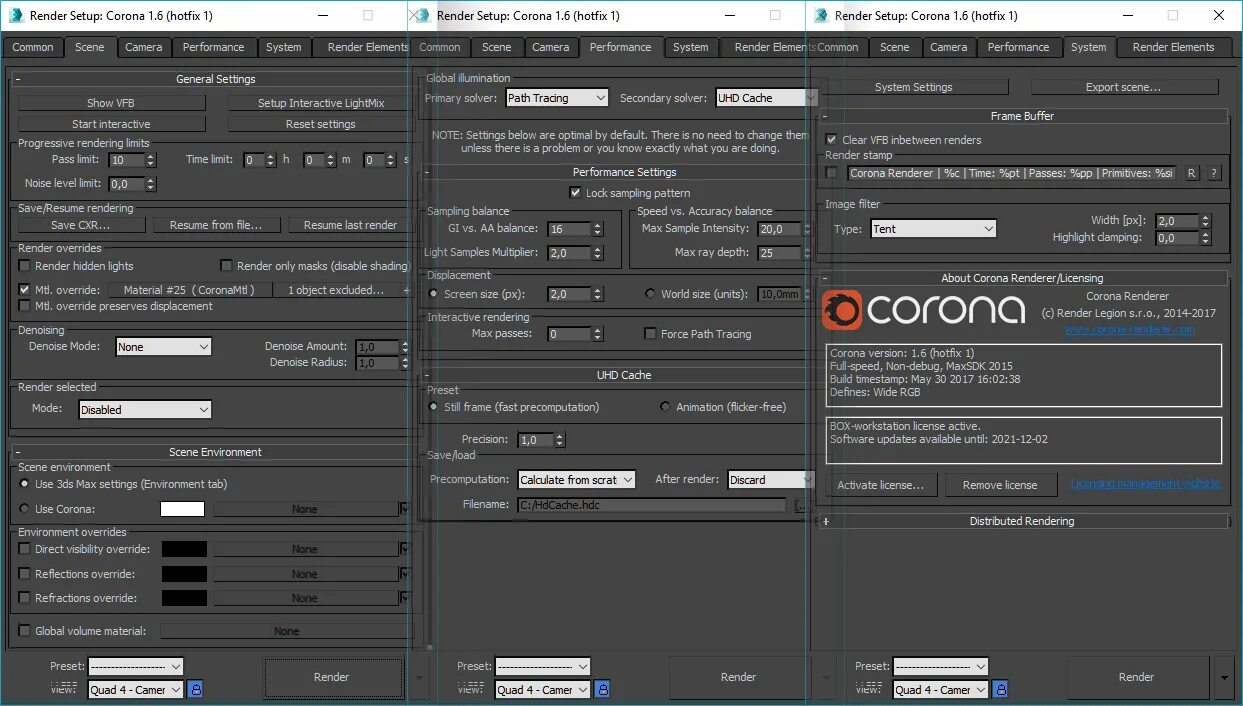The height and width of the screenshot is (706, 1243).
Task: Toggle Mtl. override preserves displacement
Action: point(25,306)
